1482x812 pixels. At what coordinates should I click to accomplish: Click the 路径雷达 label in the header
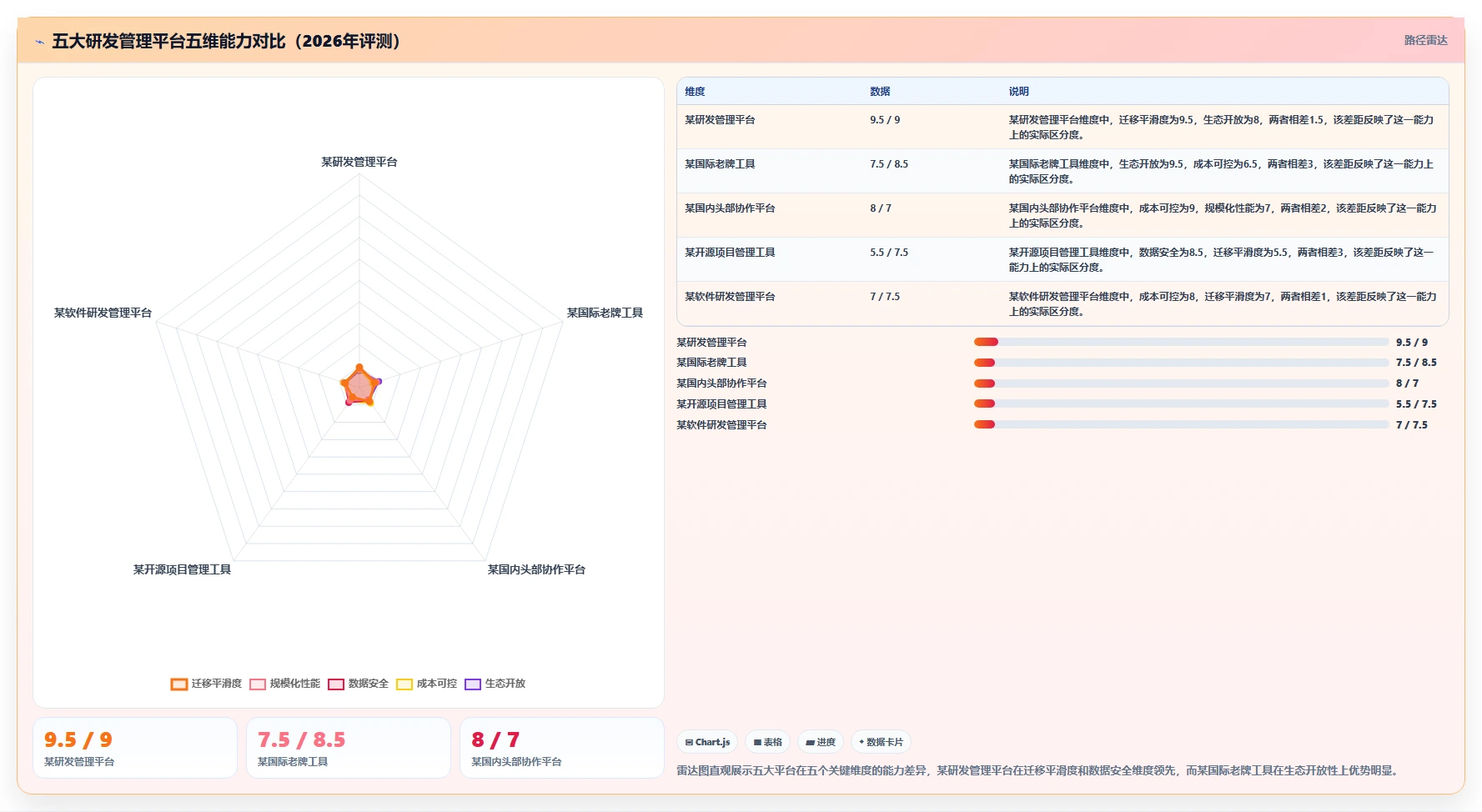coord(1425,40)
